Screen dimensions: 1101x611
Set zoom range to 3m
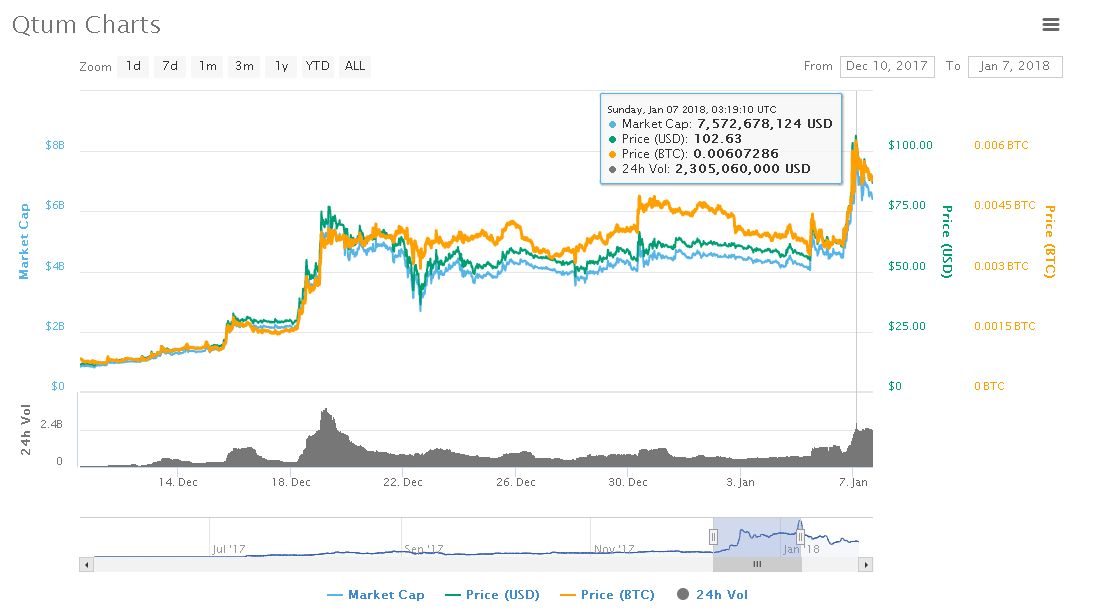pos(244,66)
